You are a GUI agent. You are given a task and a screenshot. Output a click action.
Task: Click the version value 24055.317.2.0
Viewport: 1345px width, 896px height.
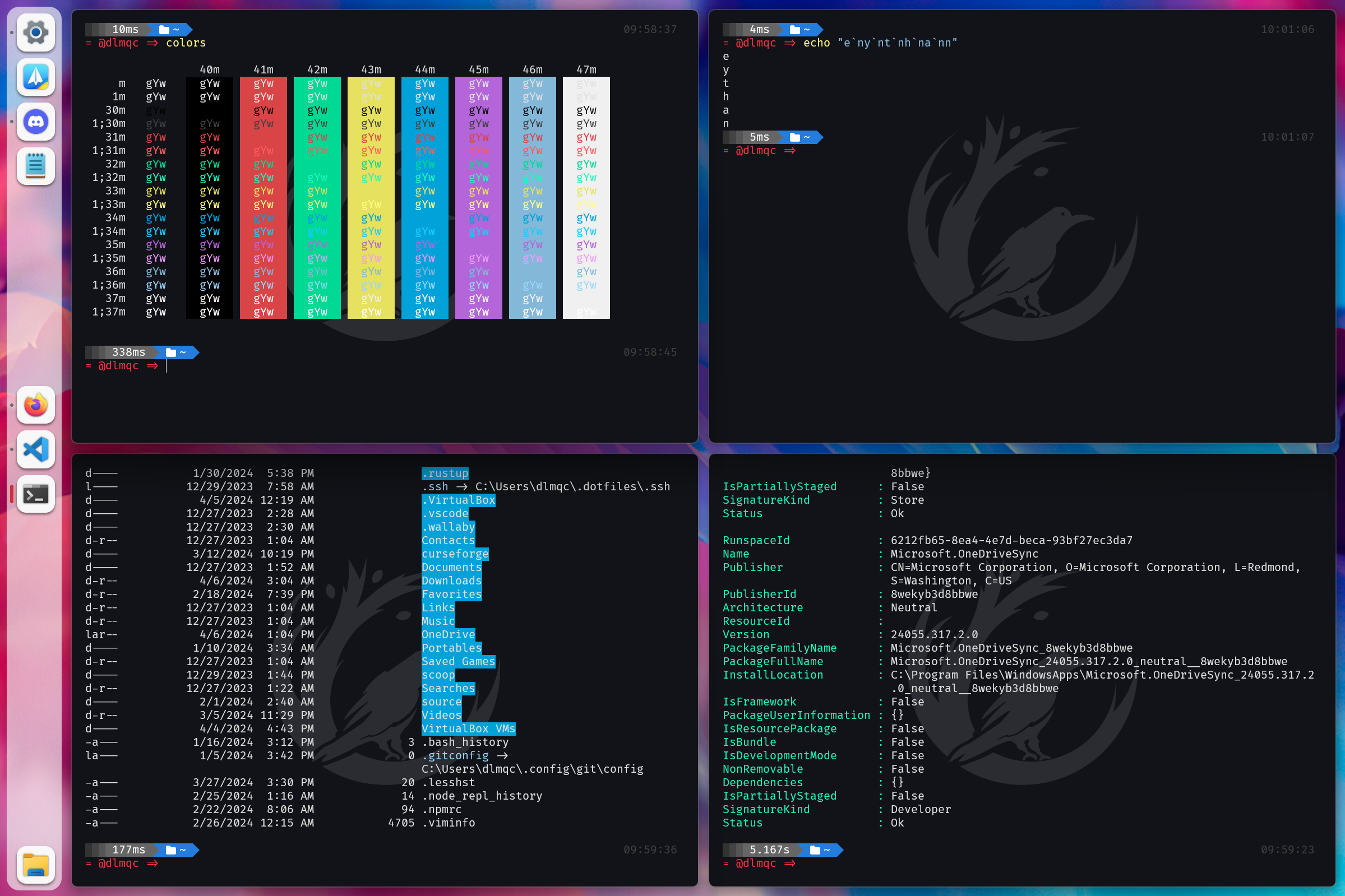point(934,634)
